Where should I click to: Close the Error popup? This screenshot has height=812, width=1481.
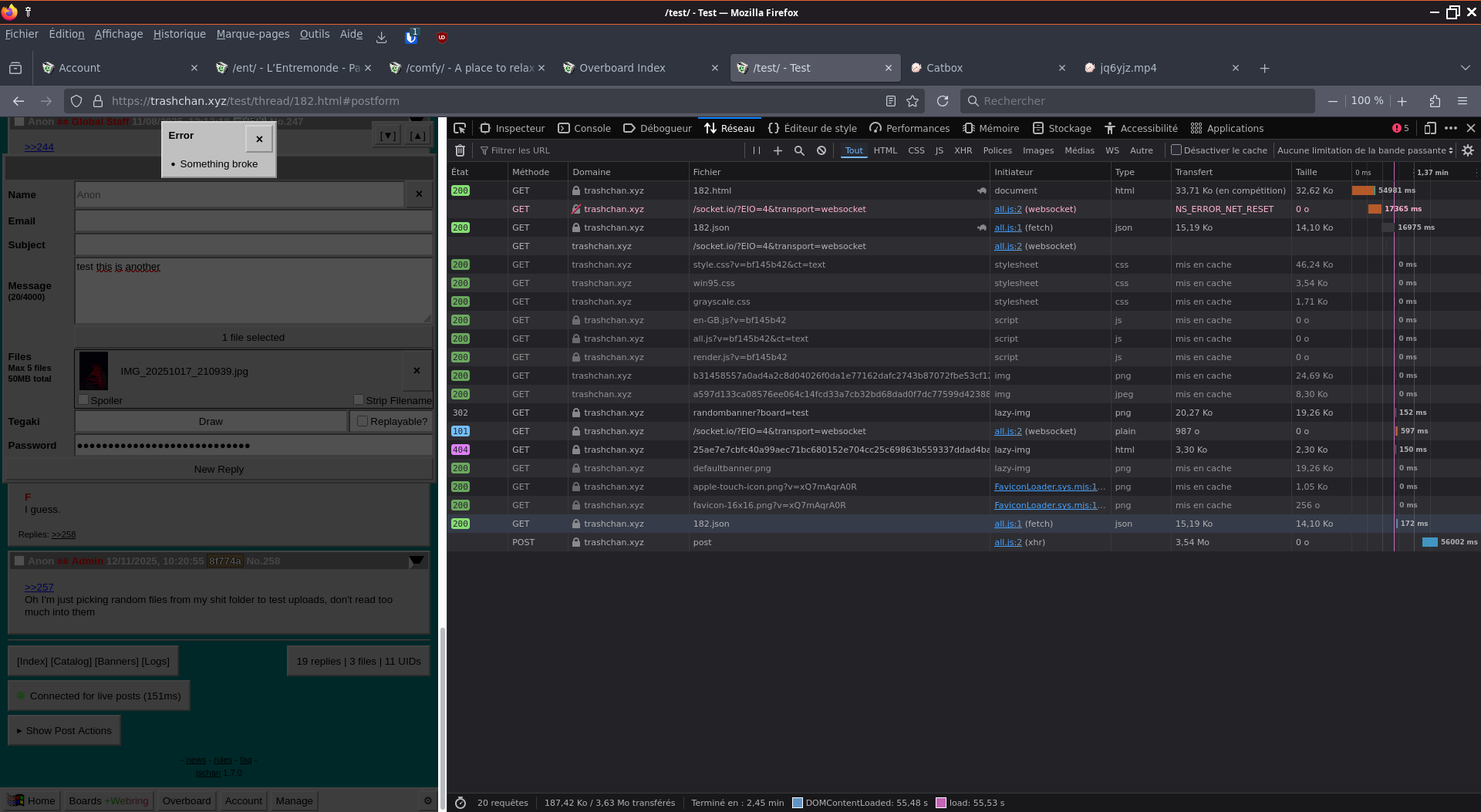259,139
